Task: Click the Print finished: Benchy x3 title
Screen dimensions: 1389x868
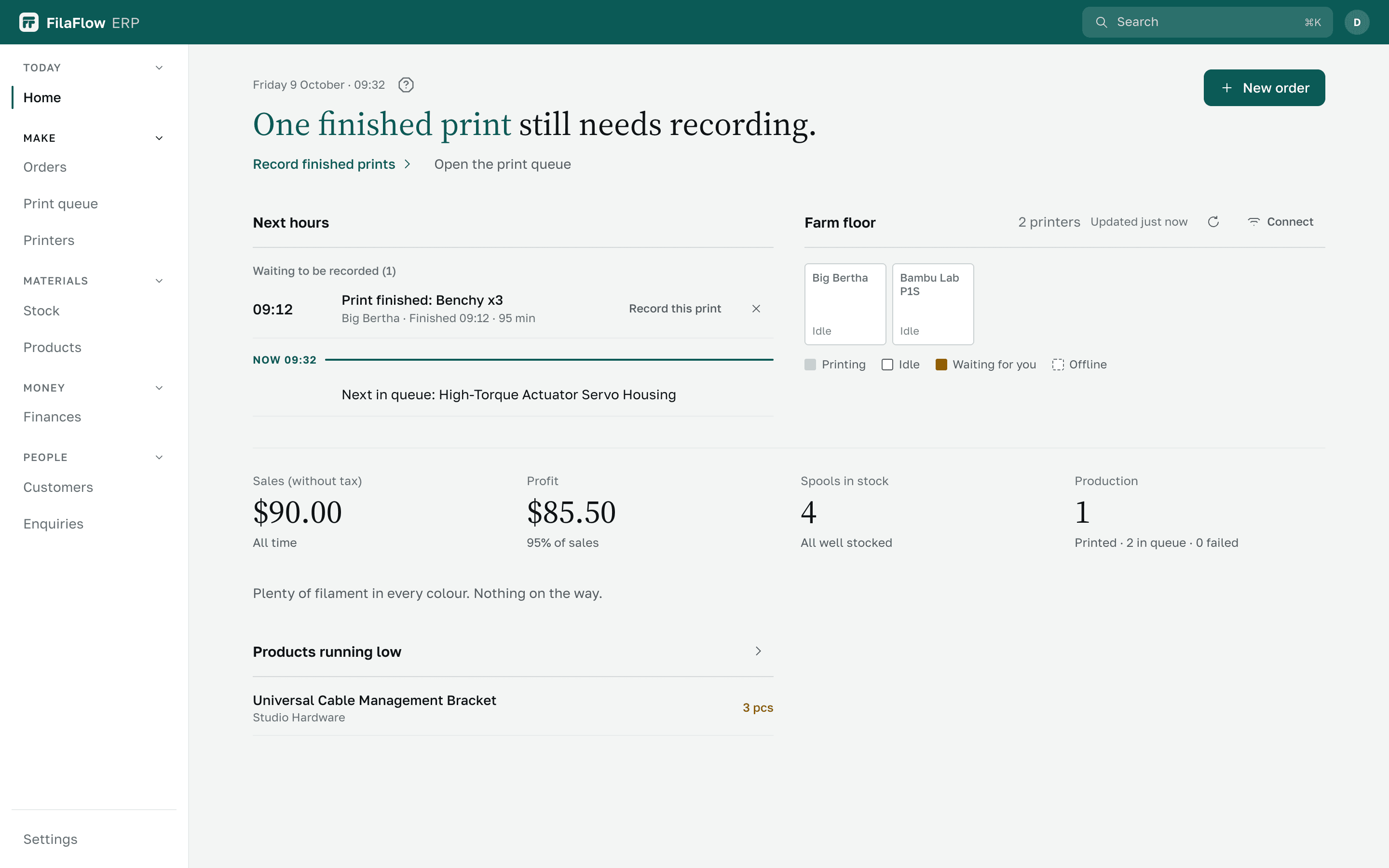Action: click(x=422, y=300)
